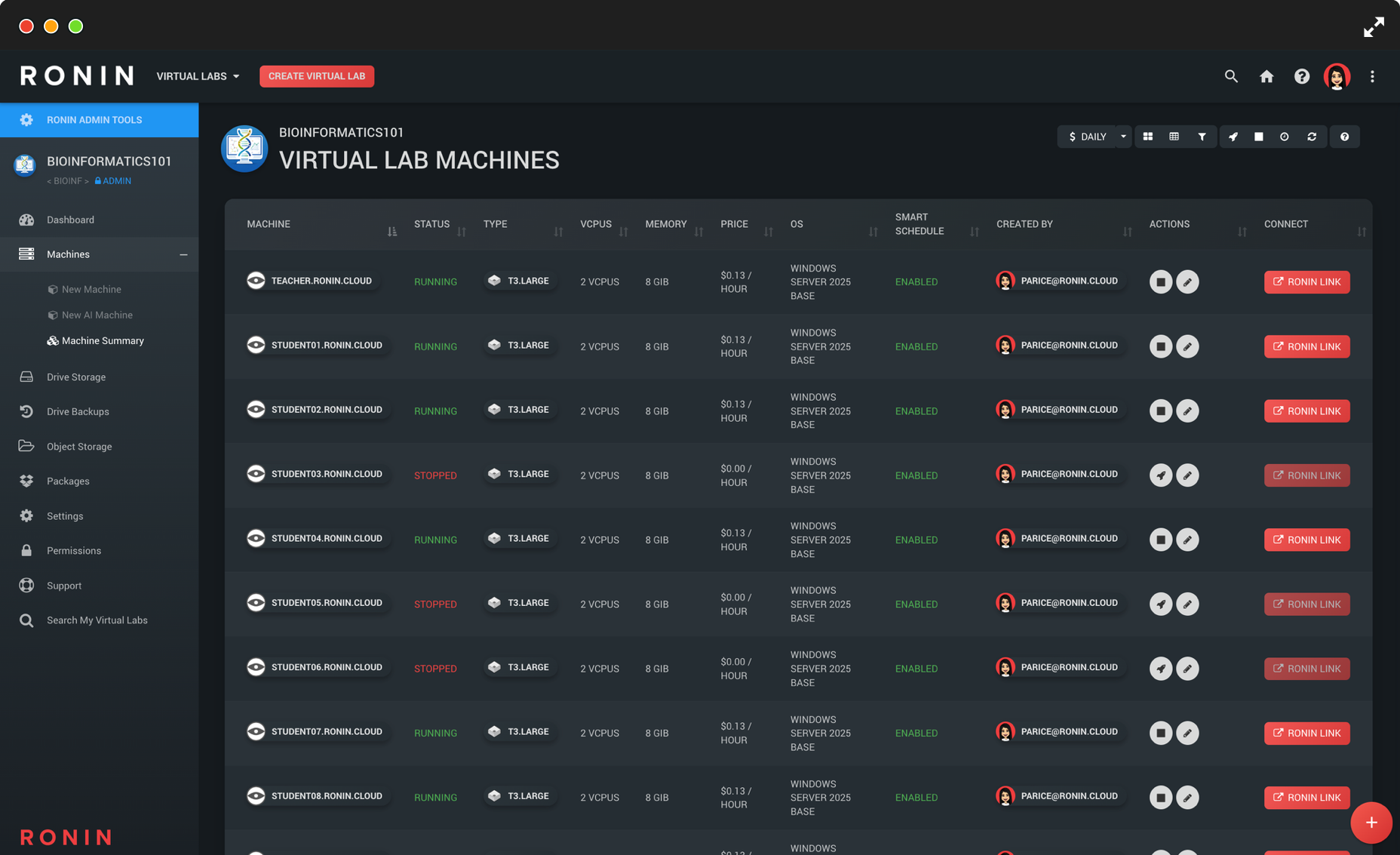The image size is (1400, 855).
Task: Stop the TEACHER.RONIN.CLOUD machine
Action: tap(1161, 281)
